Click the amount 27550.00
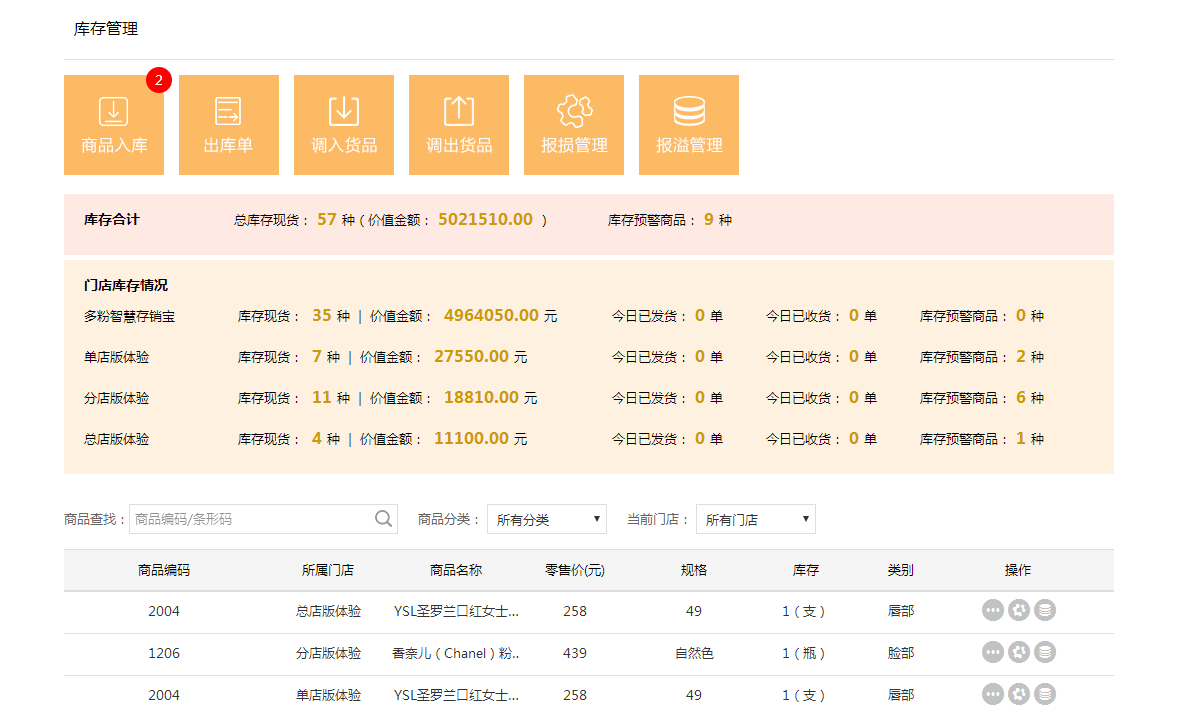Viewport: 1180px width, 716px height. (471, 356)
